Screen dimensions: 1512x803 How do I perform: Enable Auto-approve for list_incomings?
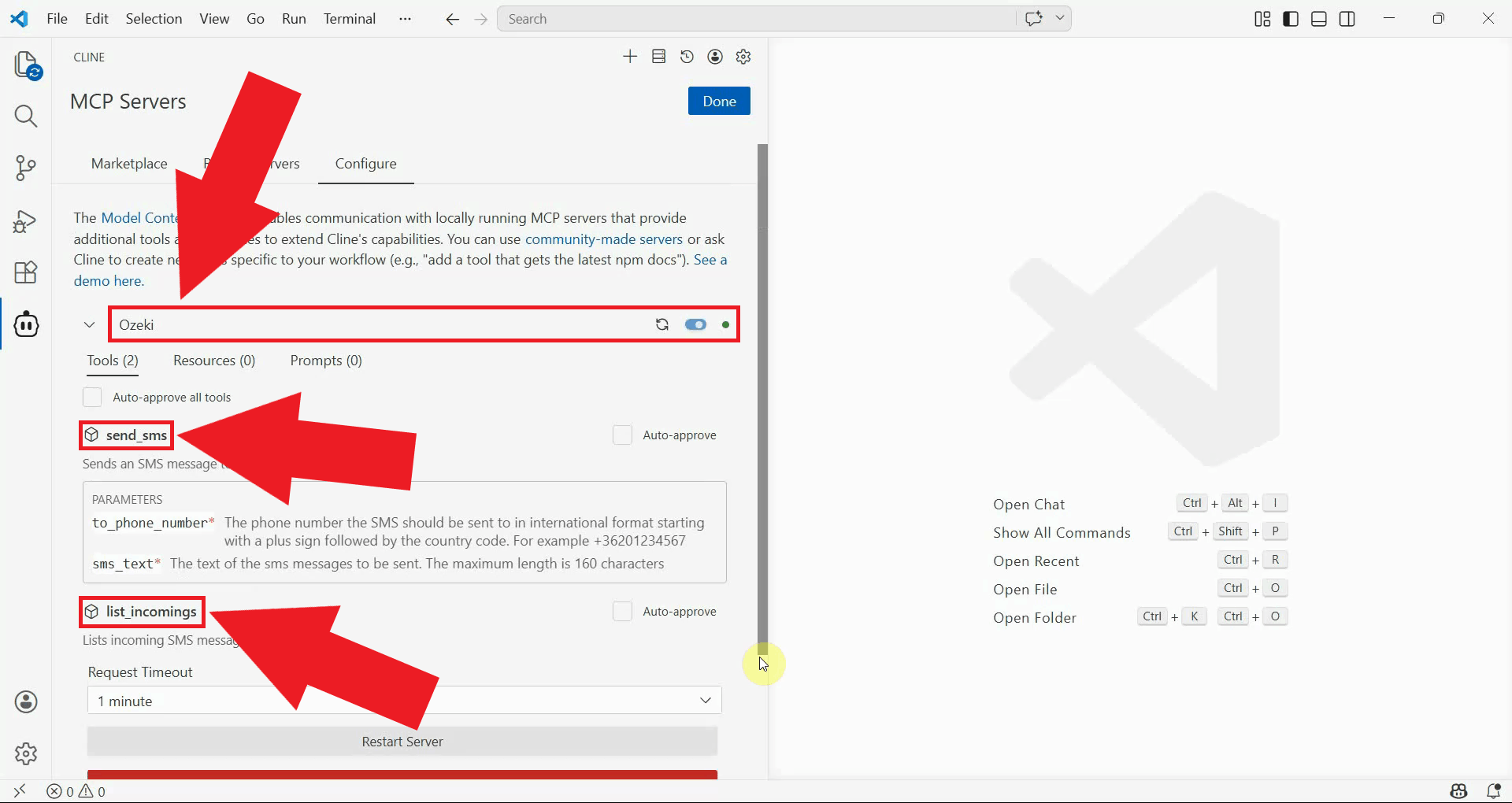(622, 611)
